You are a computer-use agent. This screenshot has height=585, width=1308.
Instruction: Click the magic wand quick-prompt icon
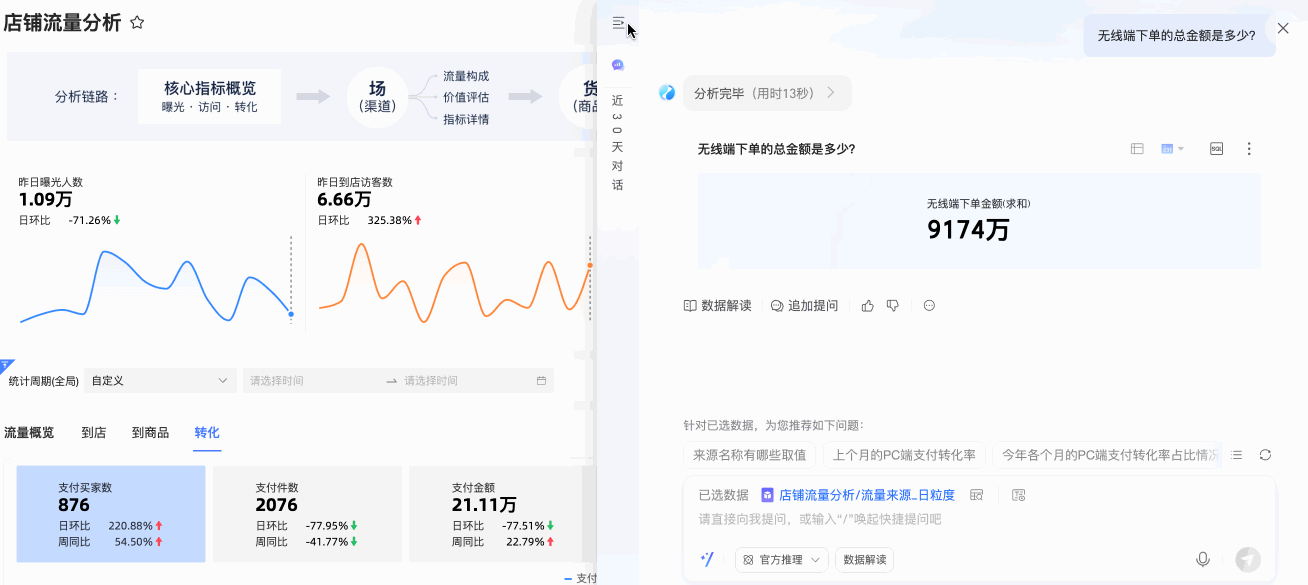707,560
